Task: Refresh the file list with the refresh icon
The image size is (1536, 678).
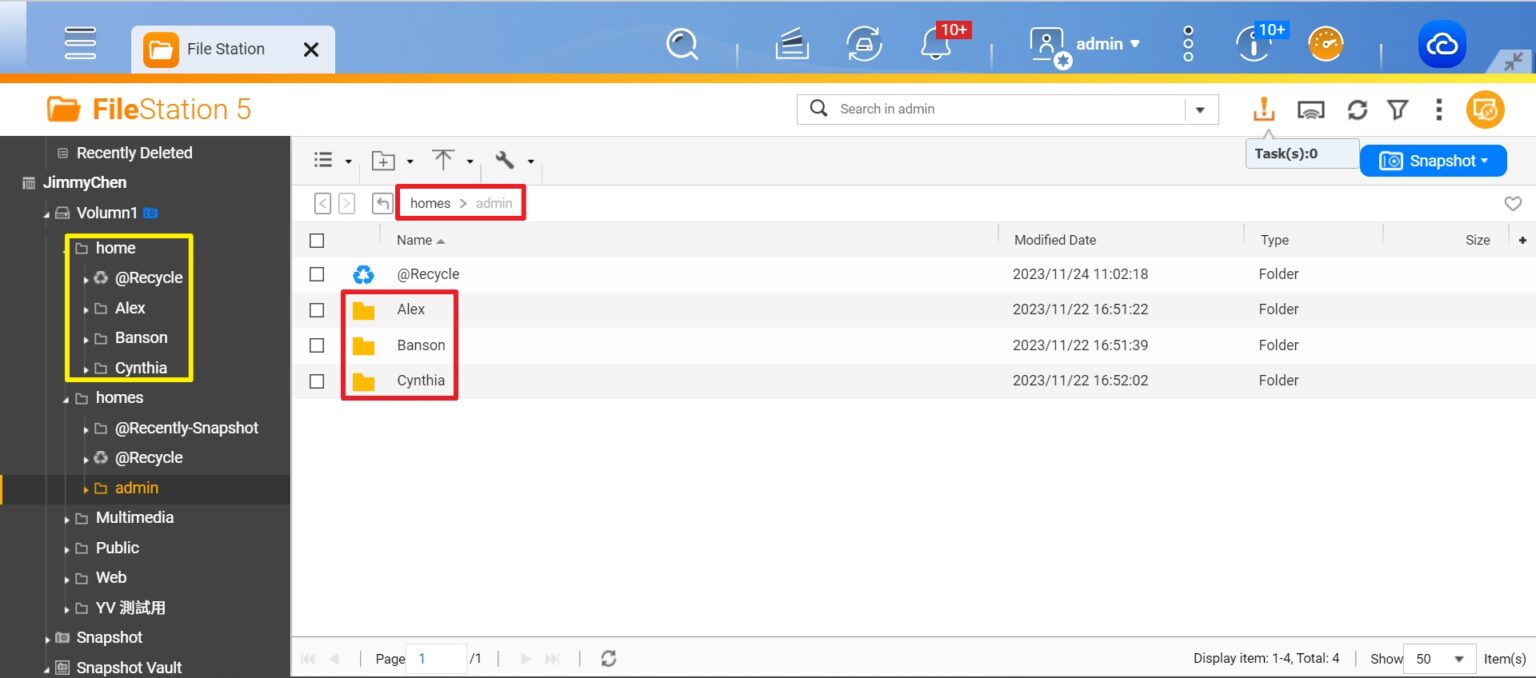Action: point(1357,109)
